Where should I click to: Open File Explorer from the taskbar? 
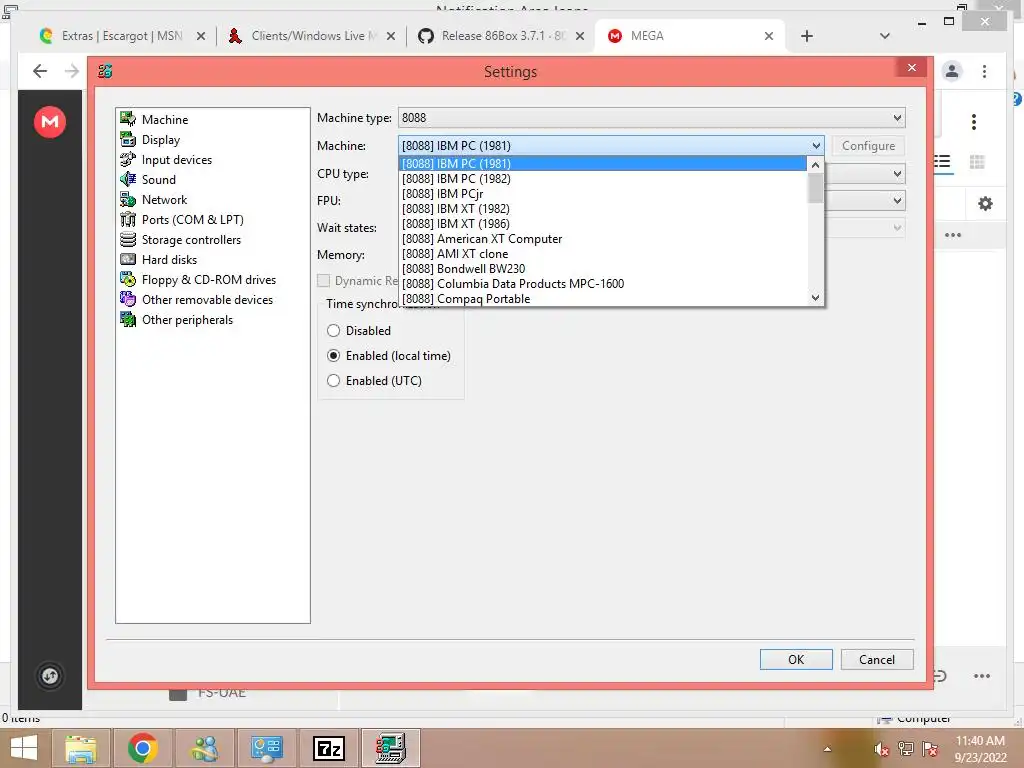81,748
